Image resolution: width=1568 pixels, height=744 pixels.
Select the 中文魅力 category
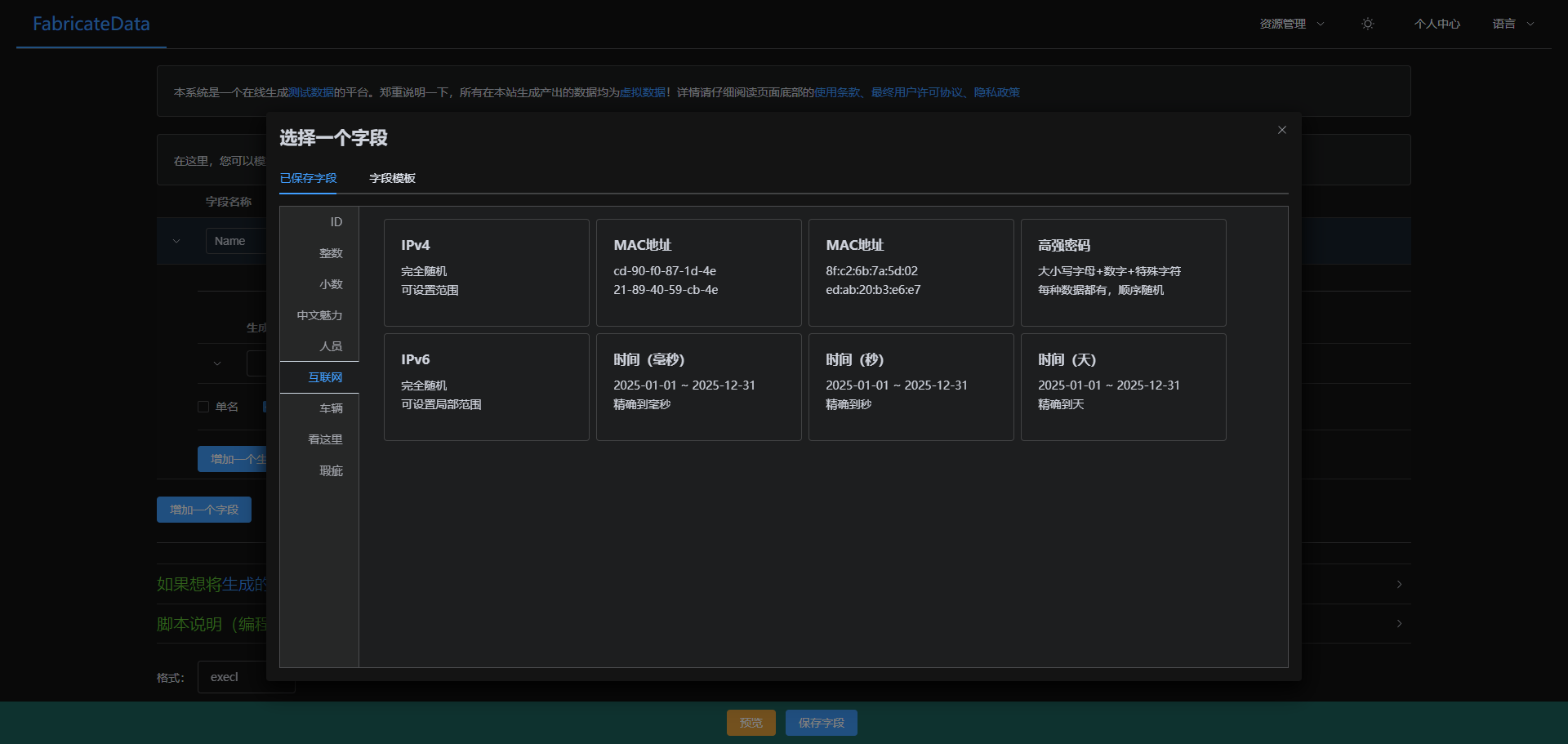point(319,315)
